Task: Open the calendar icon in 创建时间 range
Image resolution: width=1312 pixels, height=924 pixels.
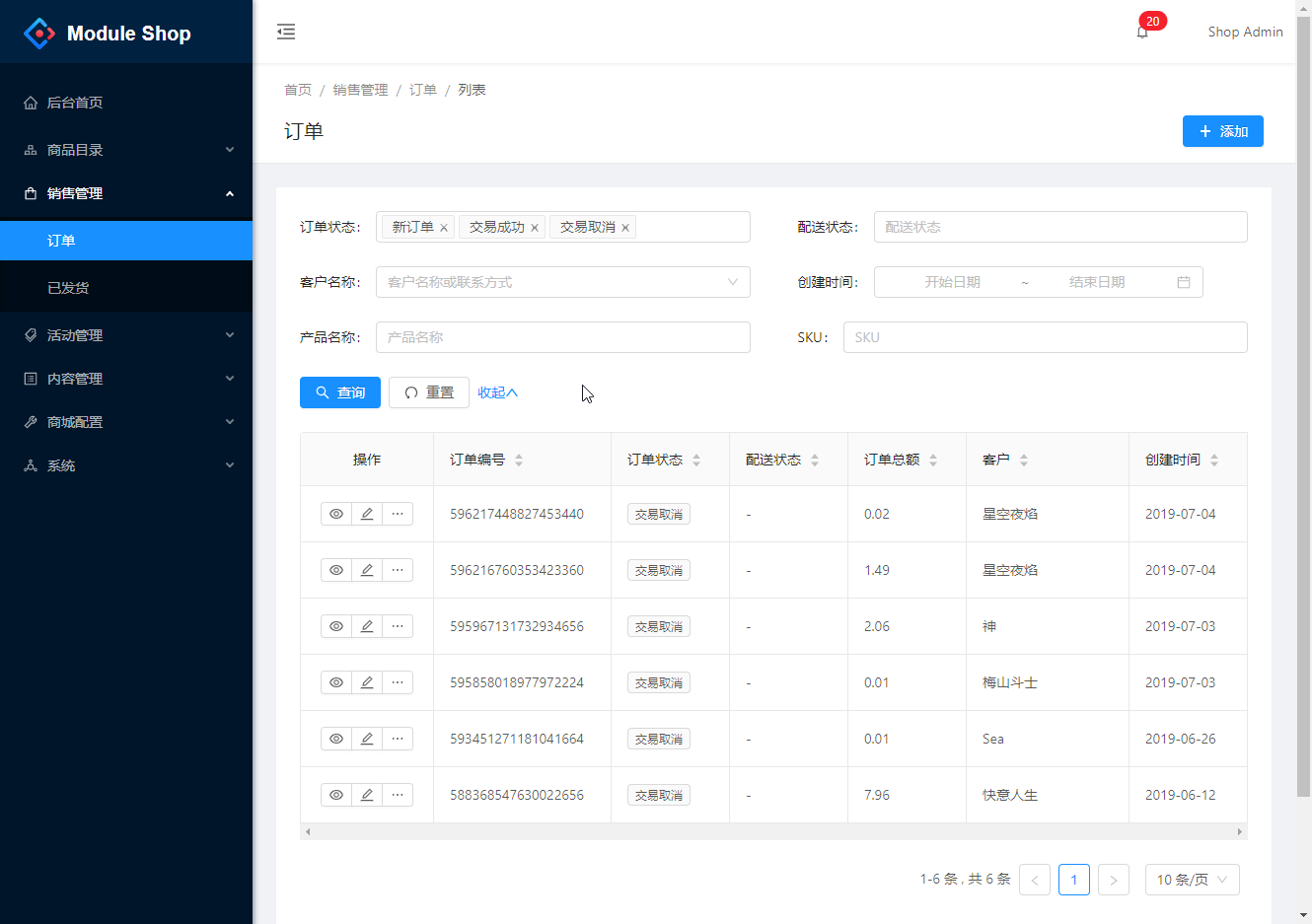Action: (x=1184, y=282)
